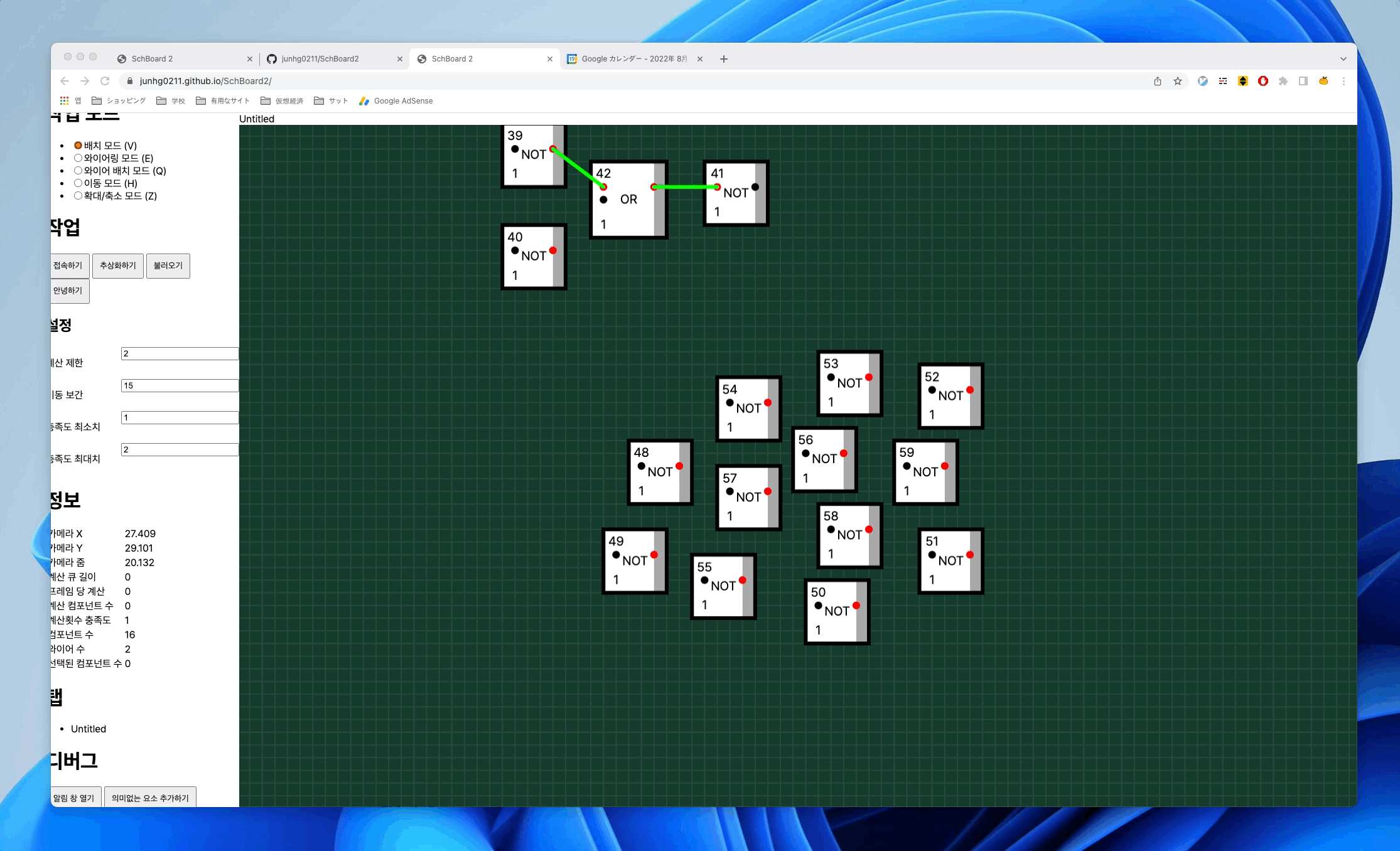This screenshot has width=1400, height=851.
Task: Click red output pin of NOT 40
Action: pos(553,250)
